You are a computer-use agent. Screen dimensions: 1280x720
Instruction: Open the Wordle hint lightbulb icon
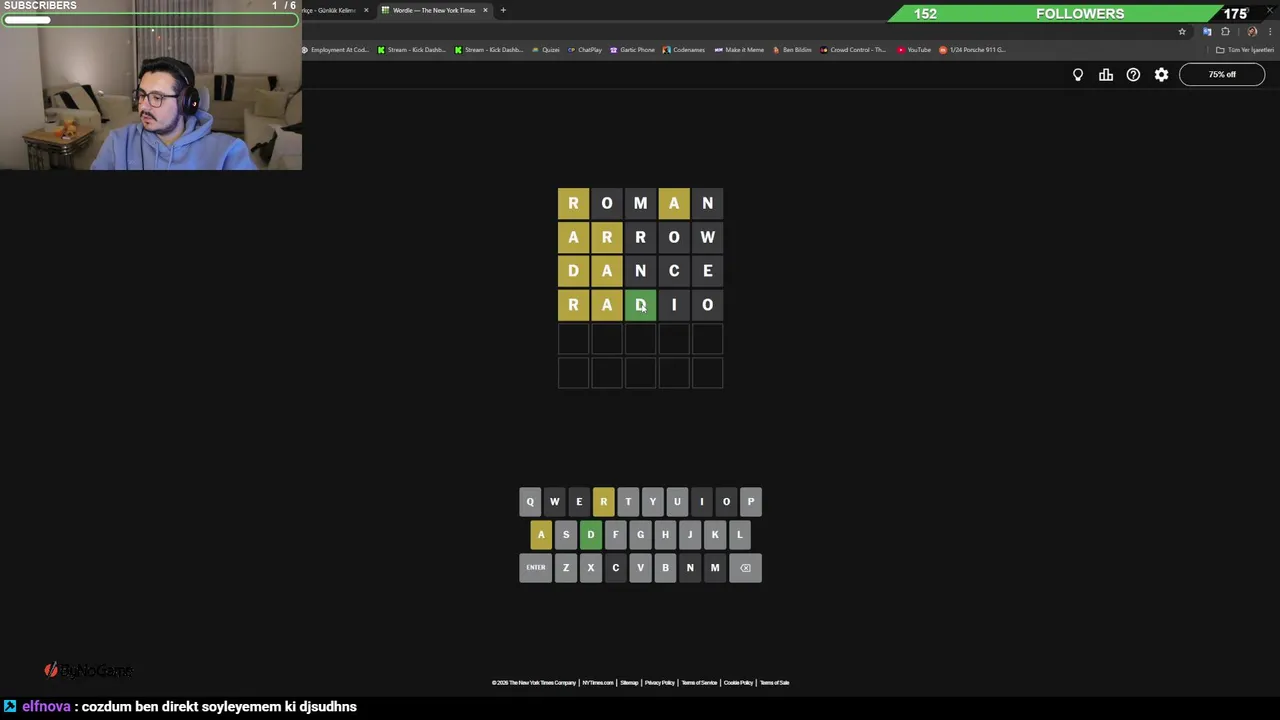tap(1078, 75)
